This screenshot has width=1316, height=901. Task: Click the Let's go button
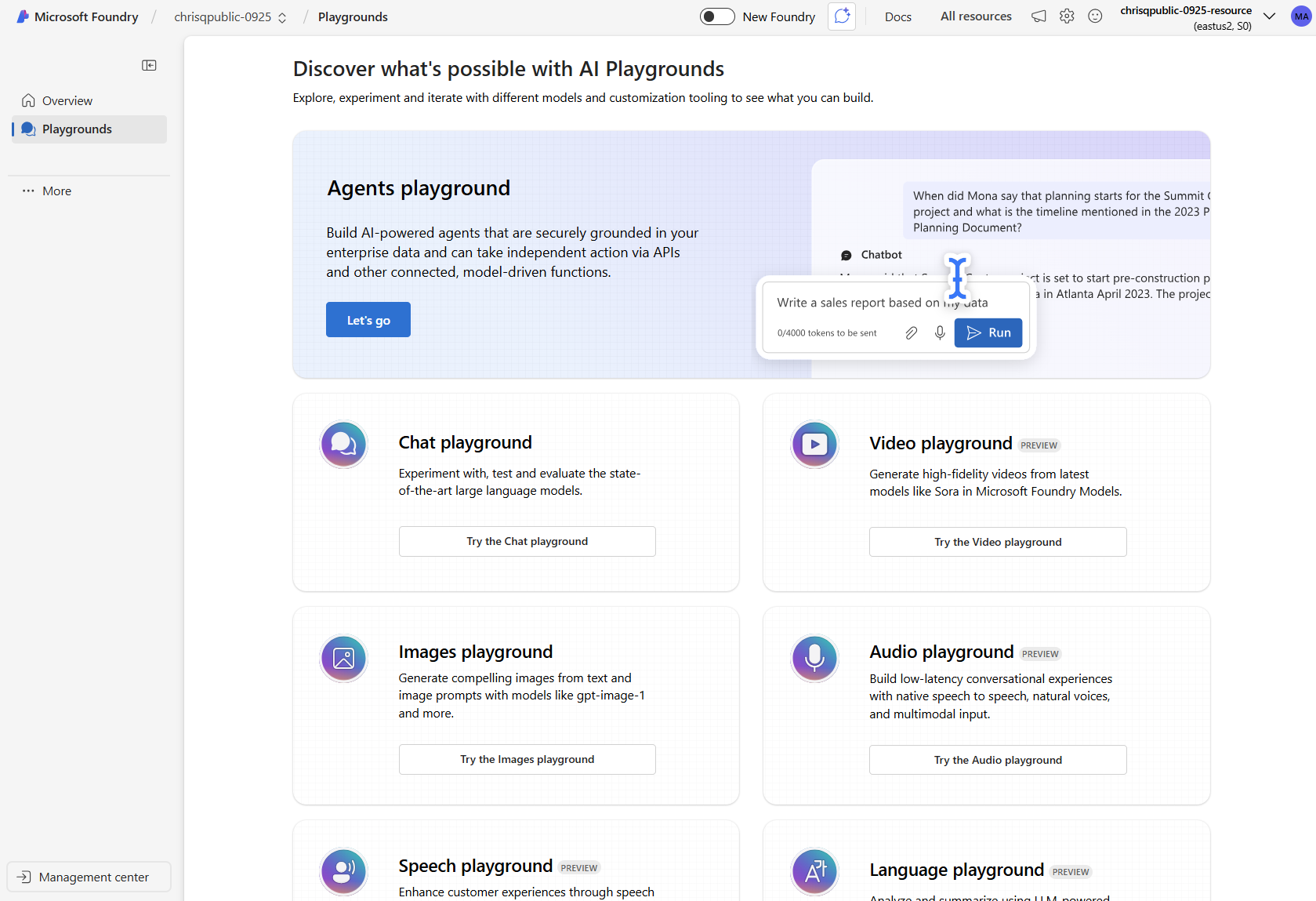368,320
